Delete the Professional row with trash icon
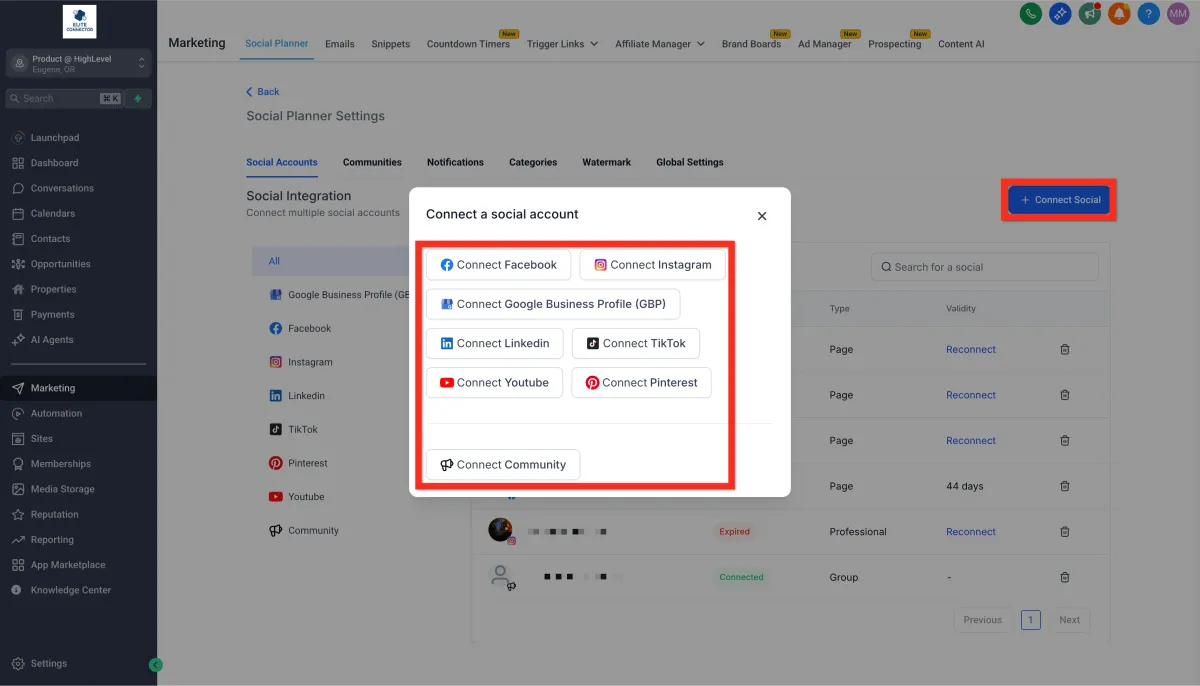 pos(1065,532)
